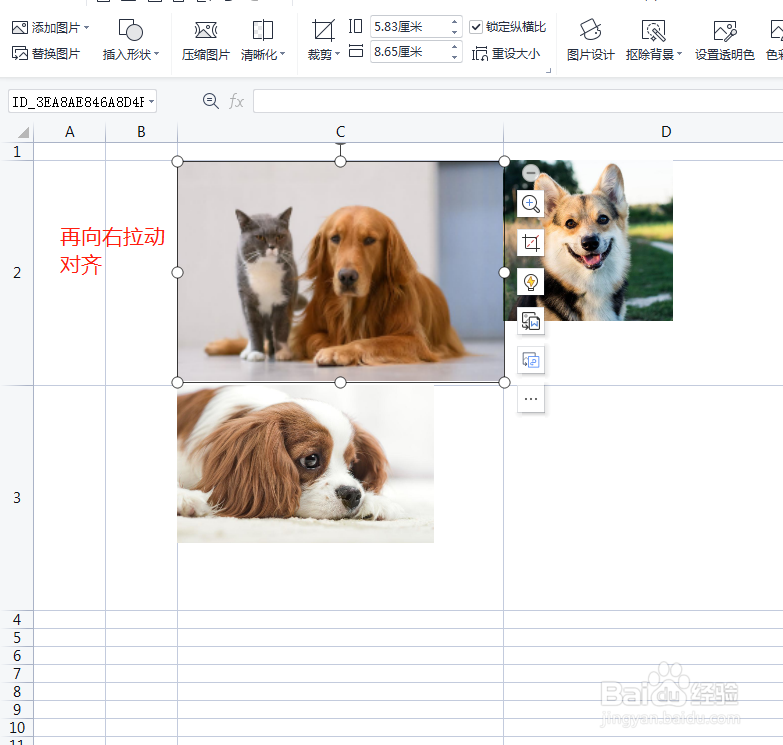Screen dimensions: 783x745
Task: Click the Select All corner triangle
Action: click(x=23, y=132)
